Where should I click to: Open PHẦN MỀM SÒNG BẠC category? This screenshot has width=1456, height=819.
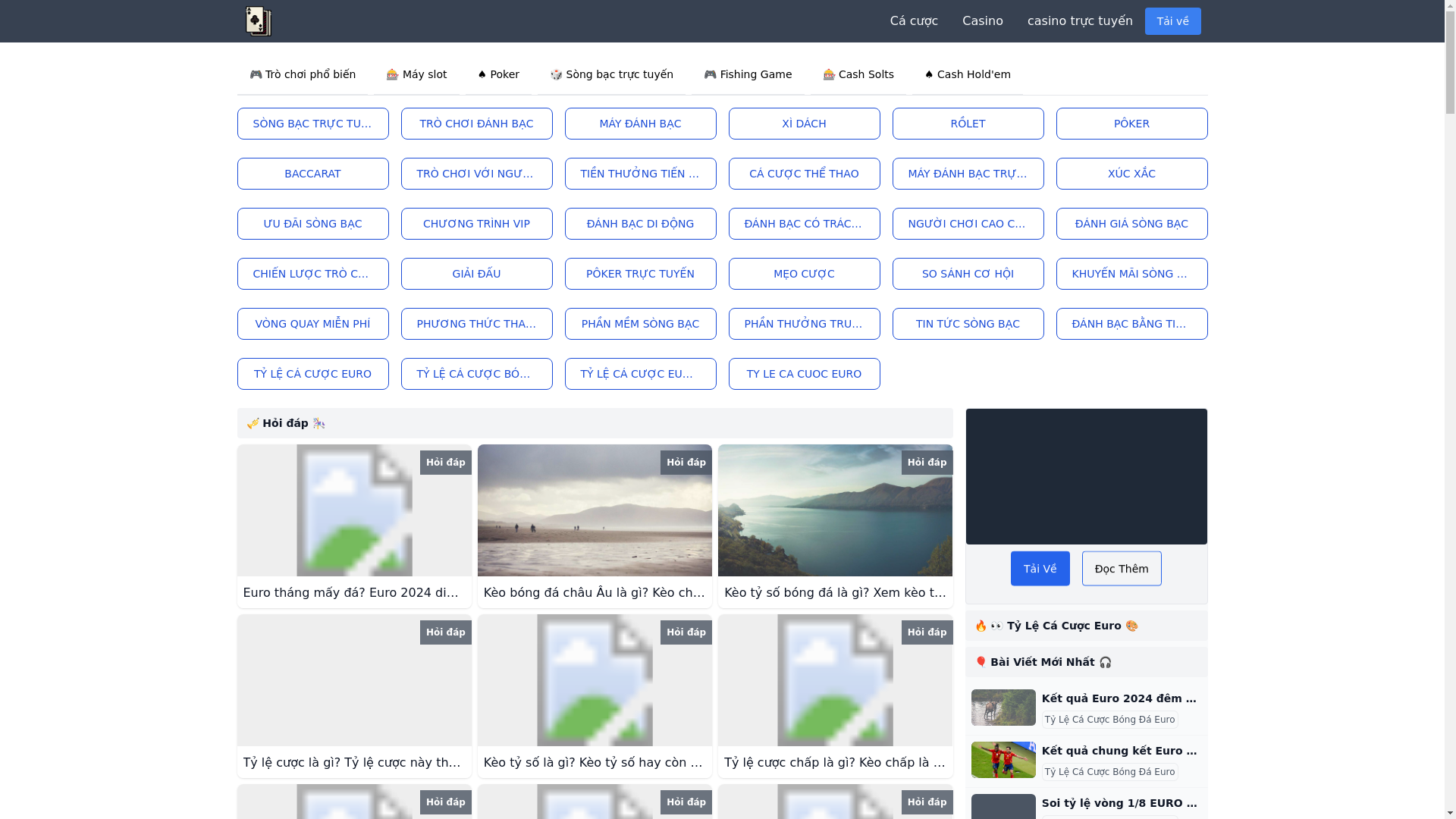[x=641, y=324]
